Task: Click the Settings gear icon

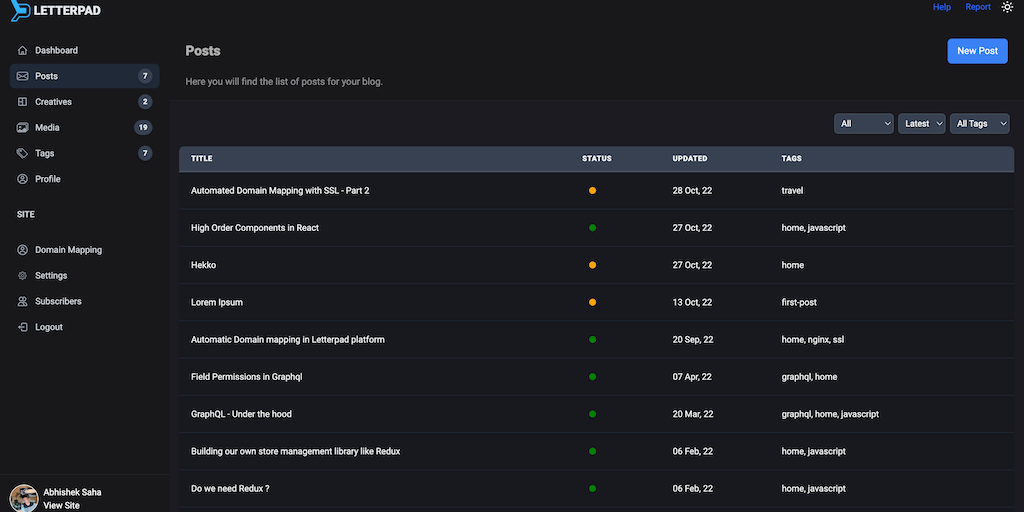Action: click(x=23, y=276)
